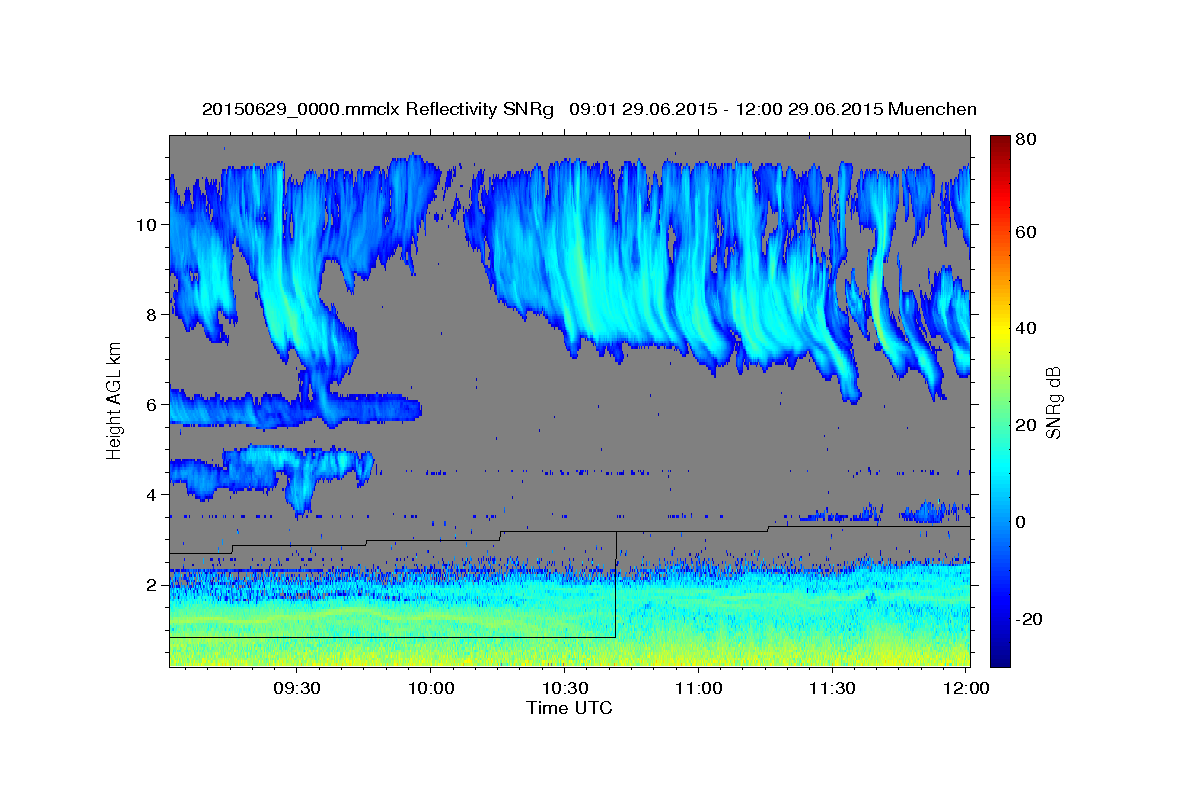Viewport: 1200px width, 800px height.
Task: Click the height tick label 10
Action: click(145, 224)
